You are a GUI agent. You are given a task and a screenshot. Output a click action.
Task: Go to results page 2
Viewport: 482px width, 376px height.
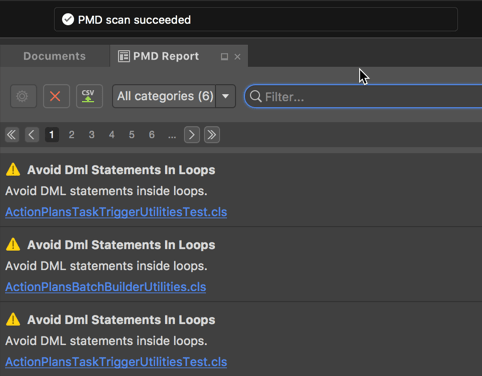click(x=71, y=135)
